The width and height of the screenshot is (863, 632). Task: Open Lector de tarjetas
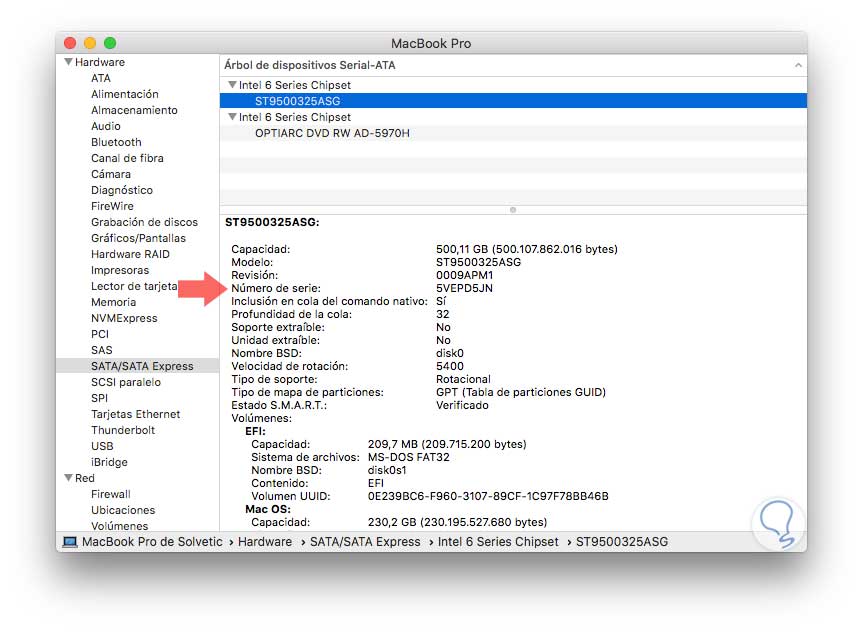tap(134, 286)
